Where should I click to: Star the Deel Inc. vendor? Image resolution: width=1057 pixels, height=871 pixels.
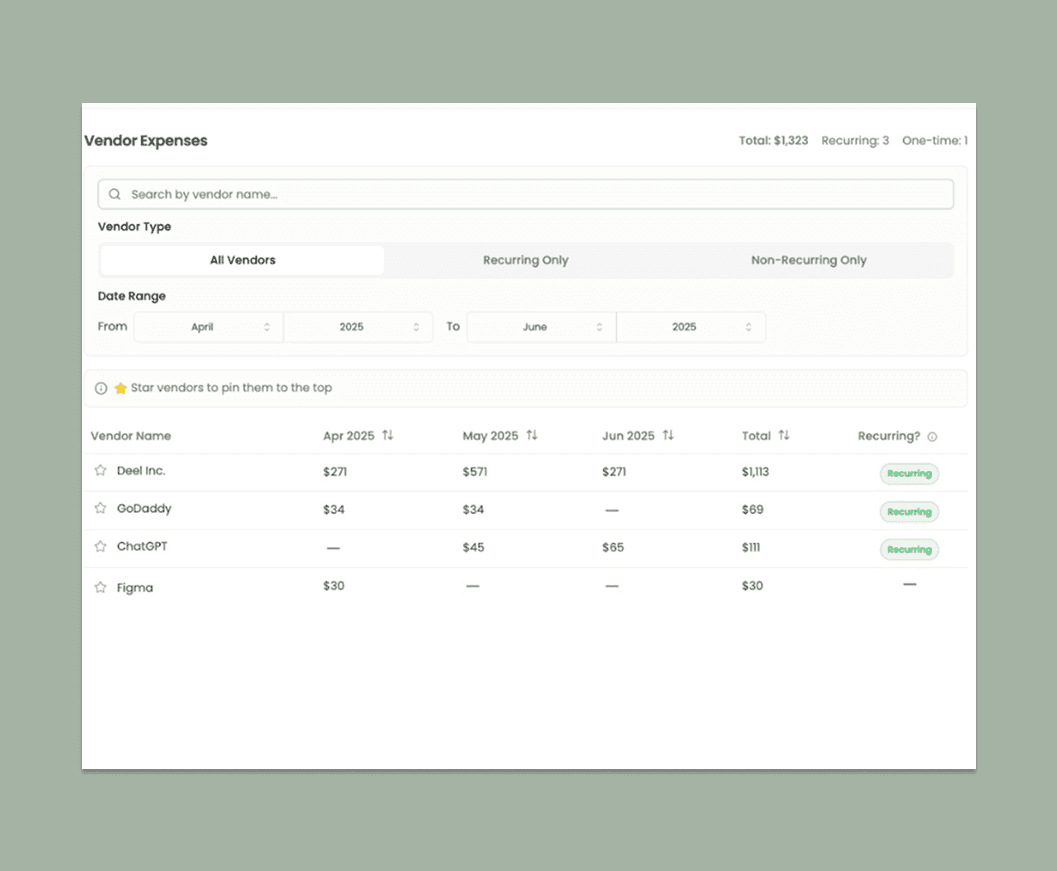100,470
